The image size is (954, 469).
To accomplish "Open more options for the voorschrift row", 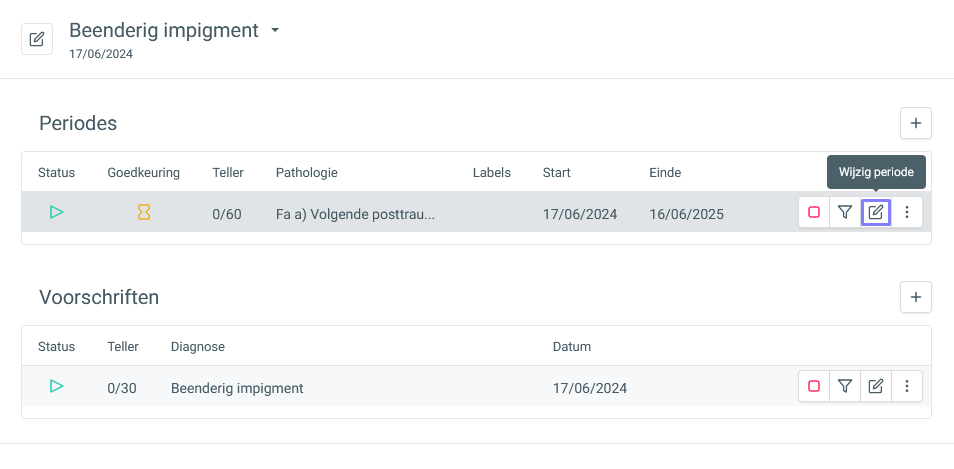I will click(907, 386).
